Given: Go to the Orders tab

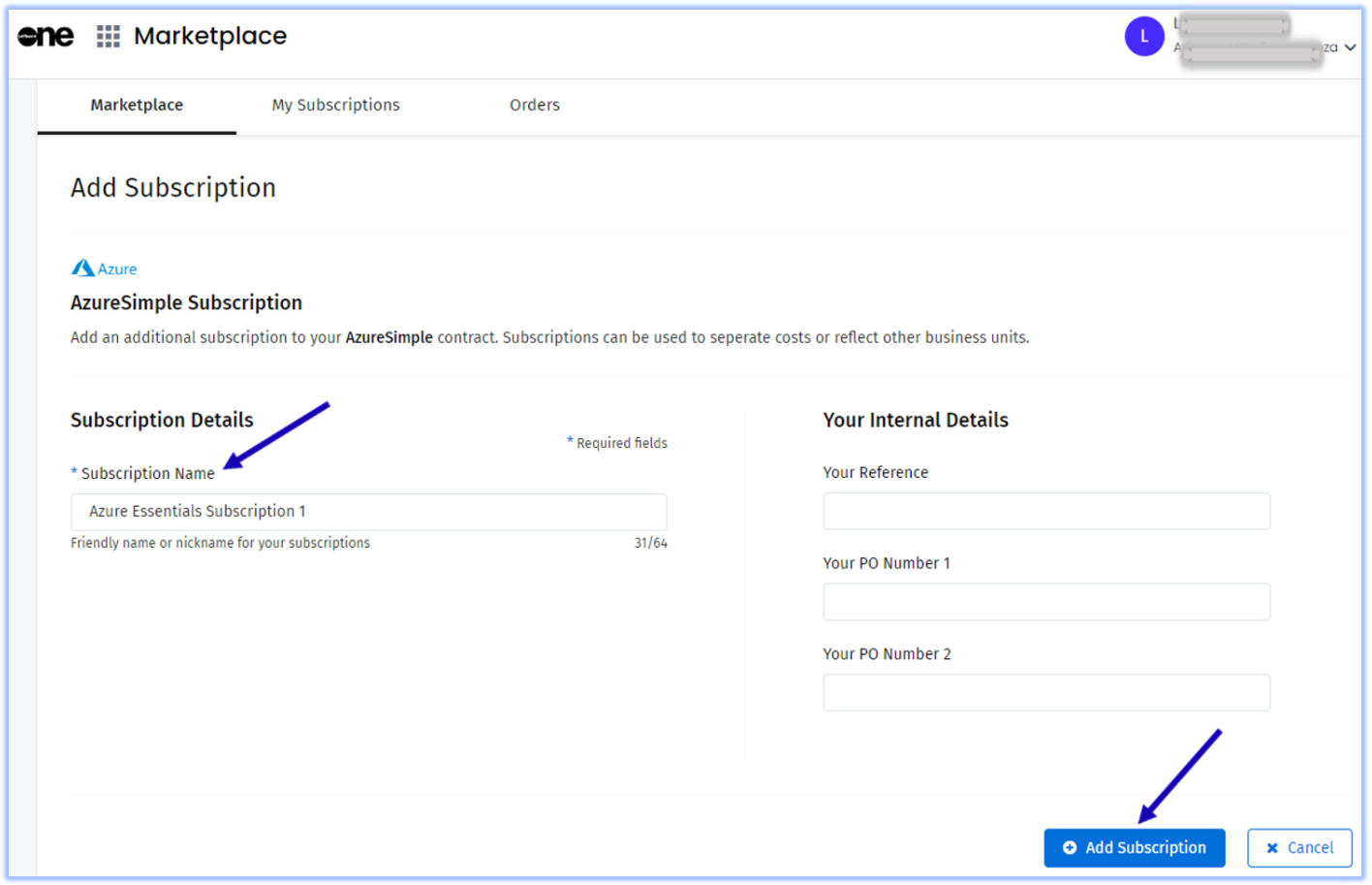Looking at the screenshot, I should click(x=535, y=105).
